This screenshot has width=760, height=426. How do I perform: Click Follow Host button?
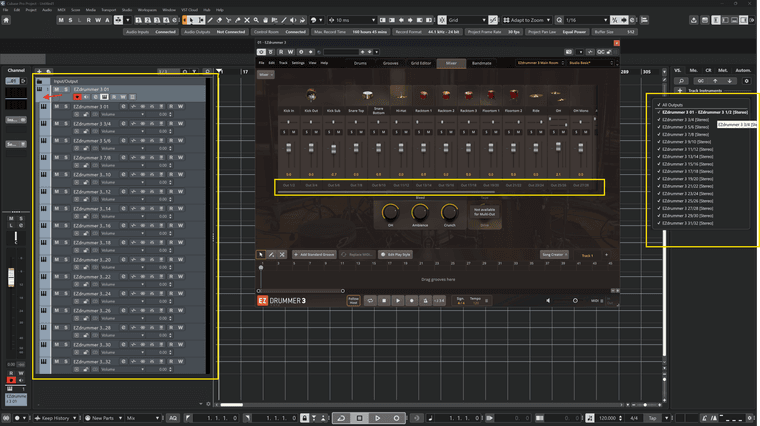[353, 301]
